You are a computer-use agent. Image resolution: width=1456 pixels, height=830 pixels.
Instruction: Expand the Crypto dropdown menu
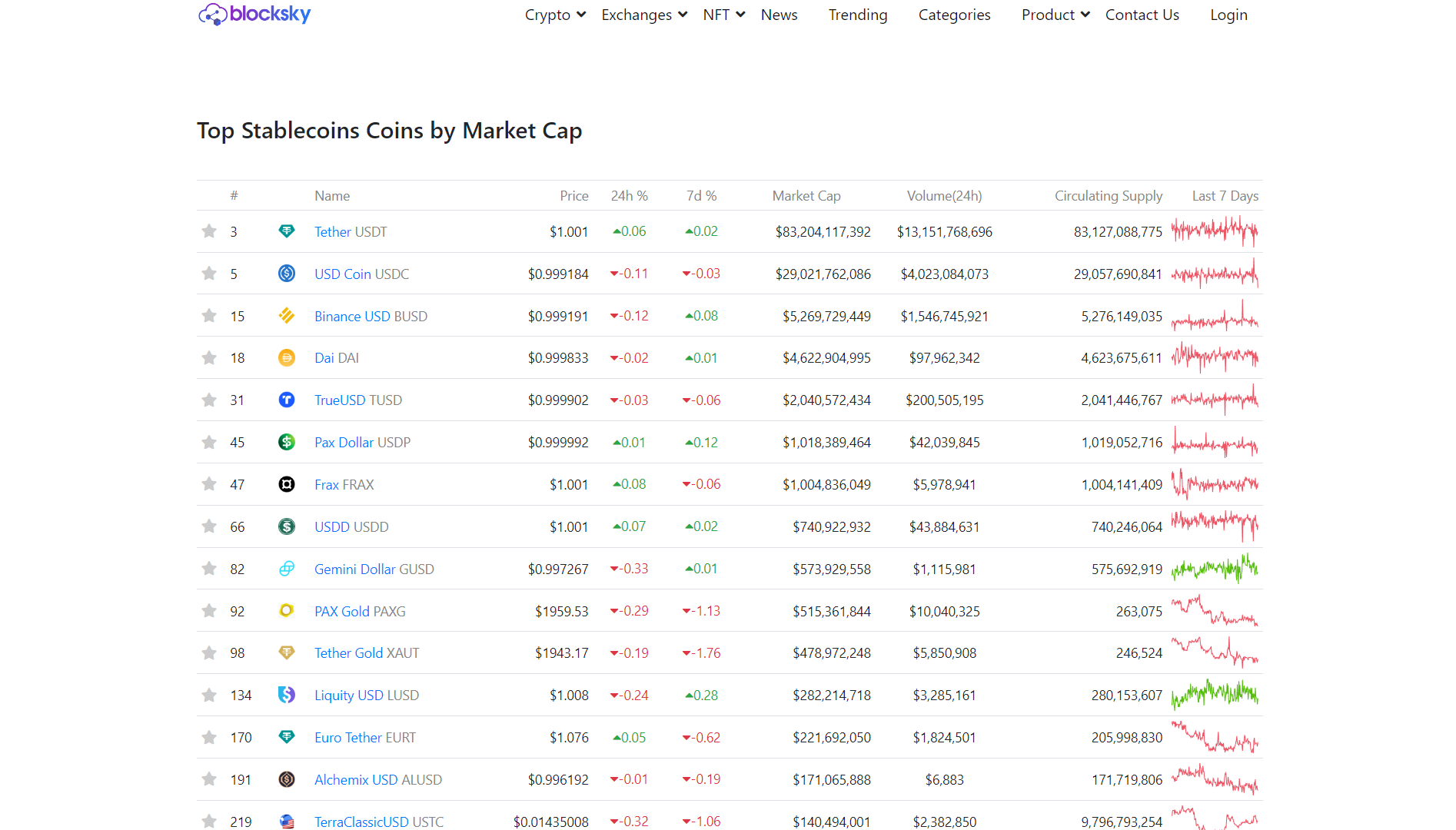555,15
